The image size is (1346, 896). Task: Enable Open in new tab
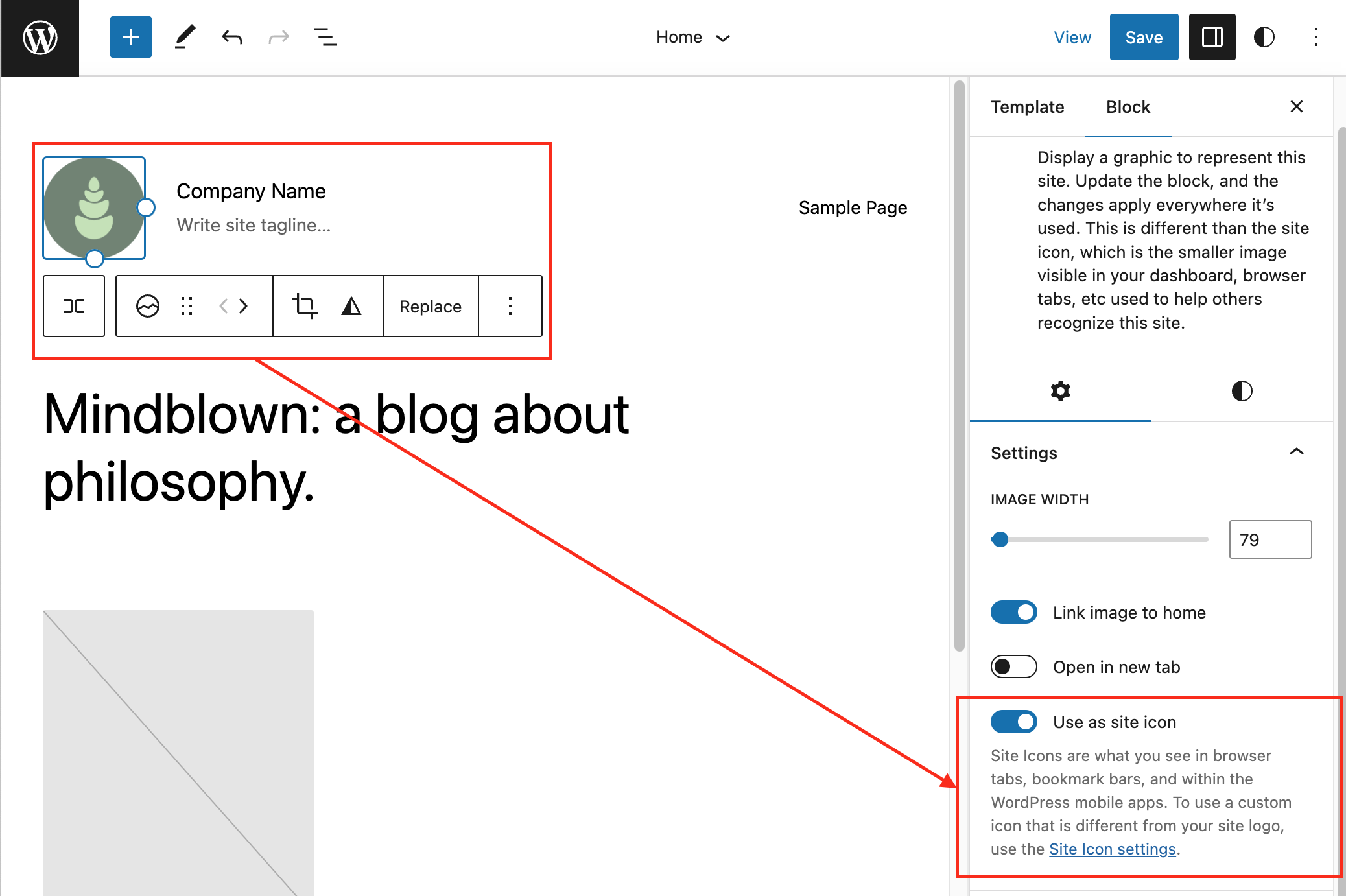(x=1013, y=666)
